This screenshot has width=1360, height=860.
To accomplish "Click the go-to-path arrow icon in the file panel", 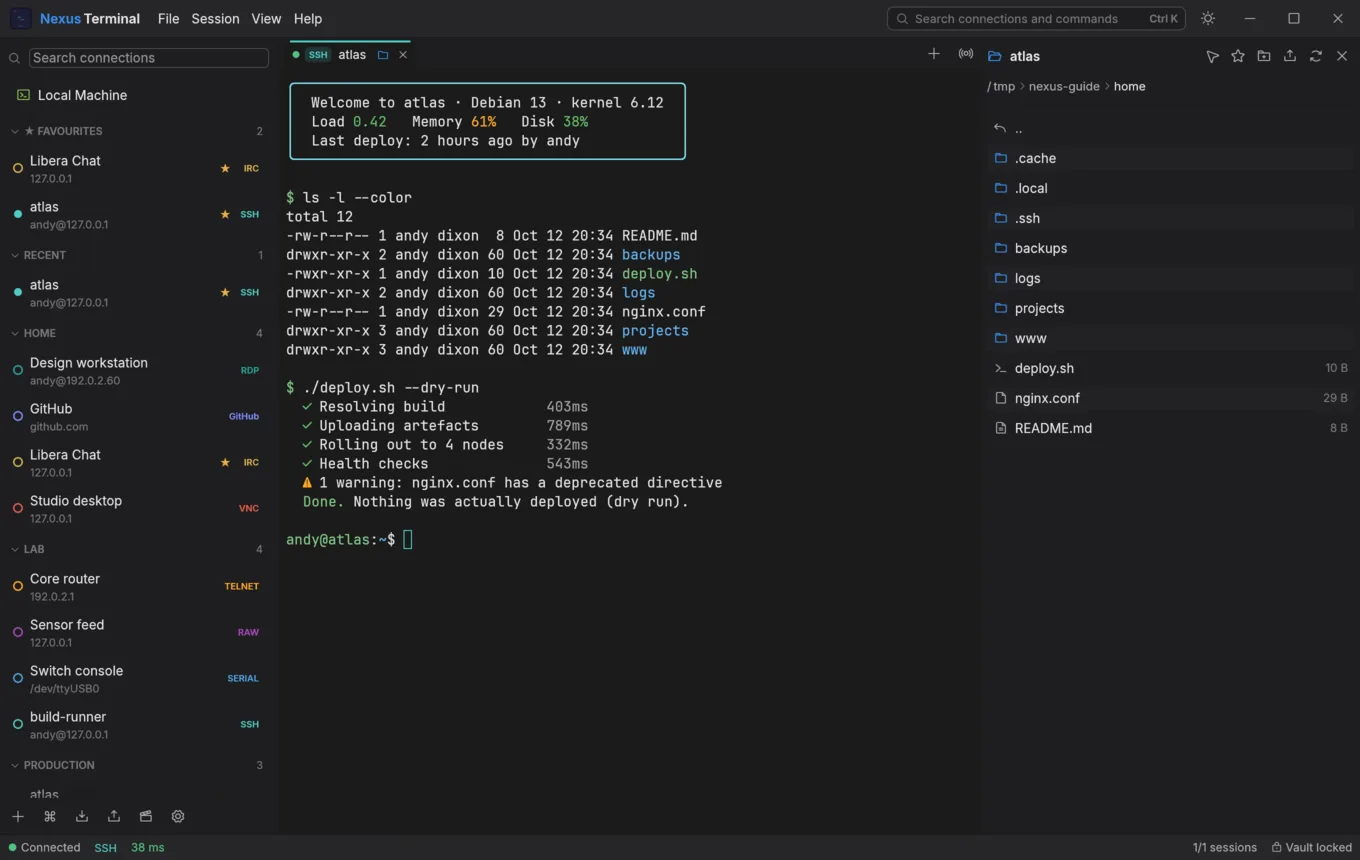I will (1212, 56).
